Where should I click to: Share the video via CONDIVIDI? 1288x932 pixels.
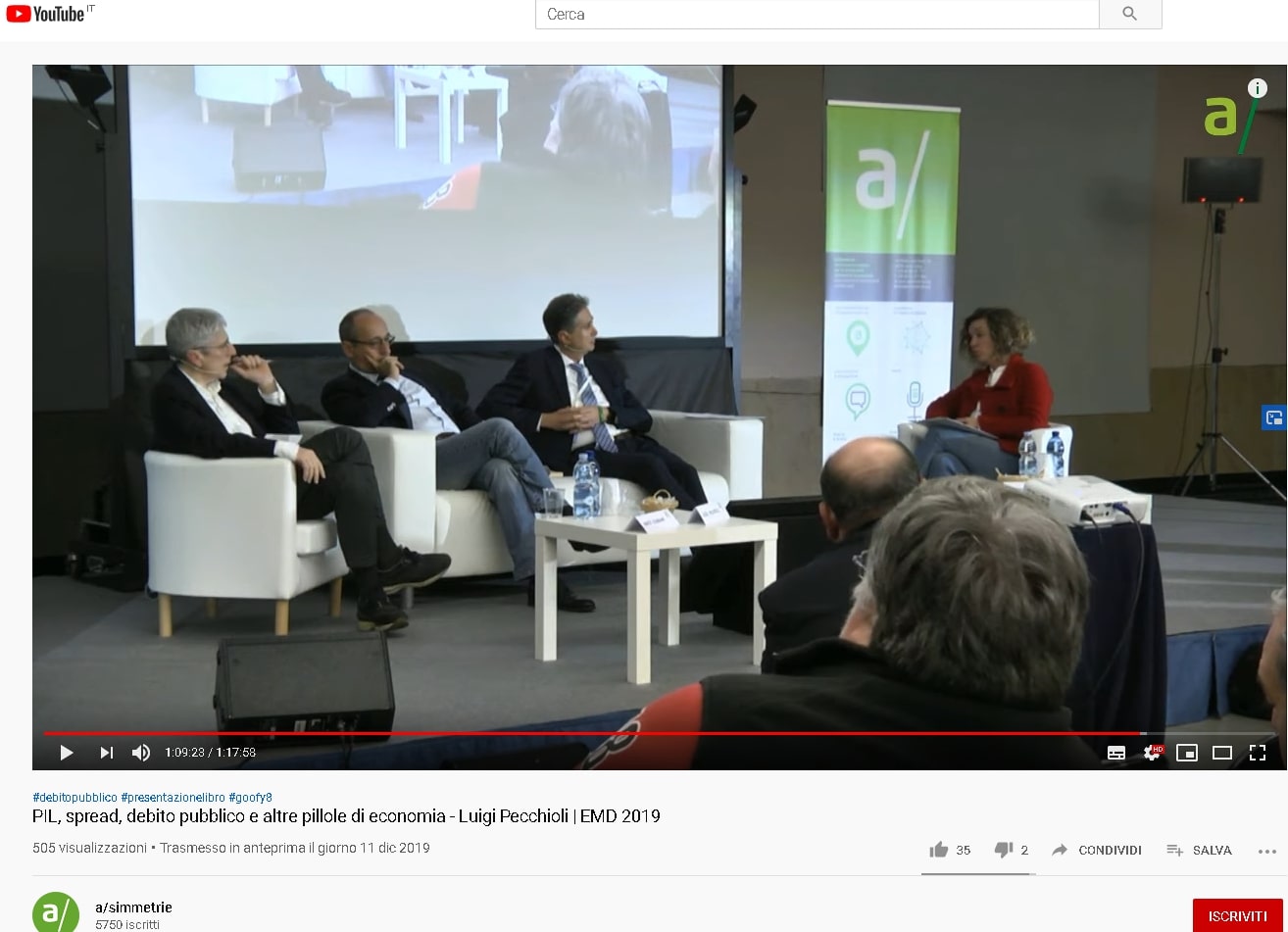(x=1097, y=850)
